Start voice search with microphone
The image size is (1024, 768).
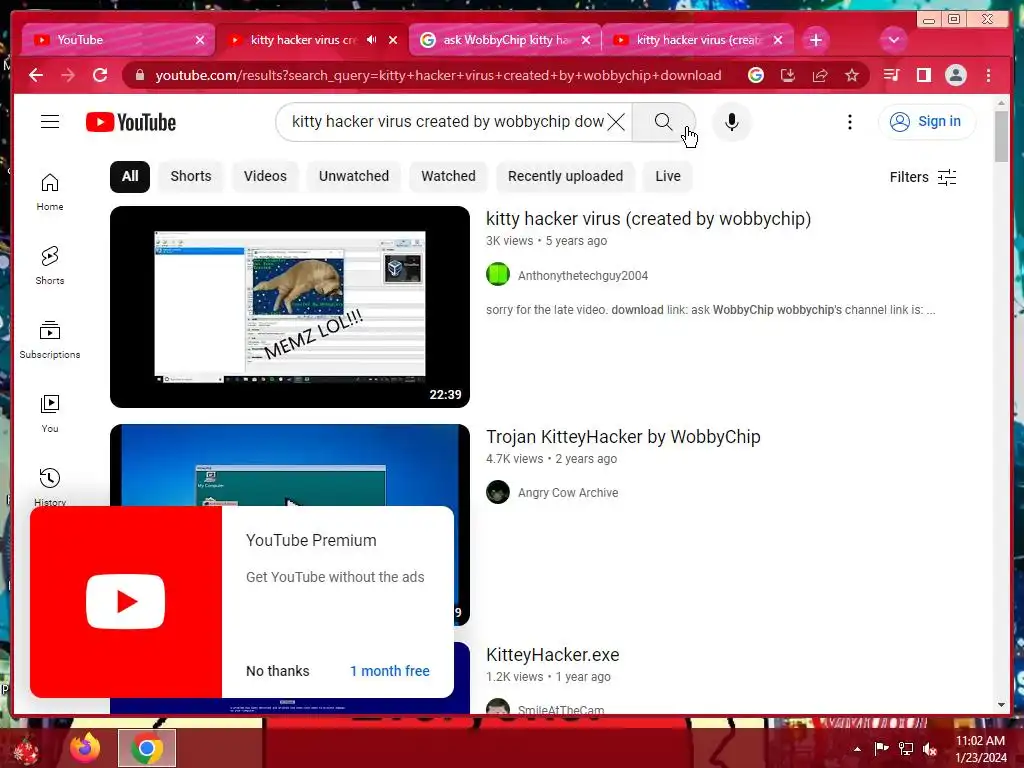click(732, 121)
